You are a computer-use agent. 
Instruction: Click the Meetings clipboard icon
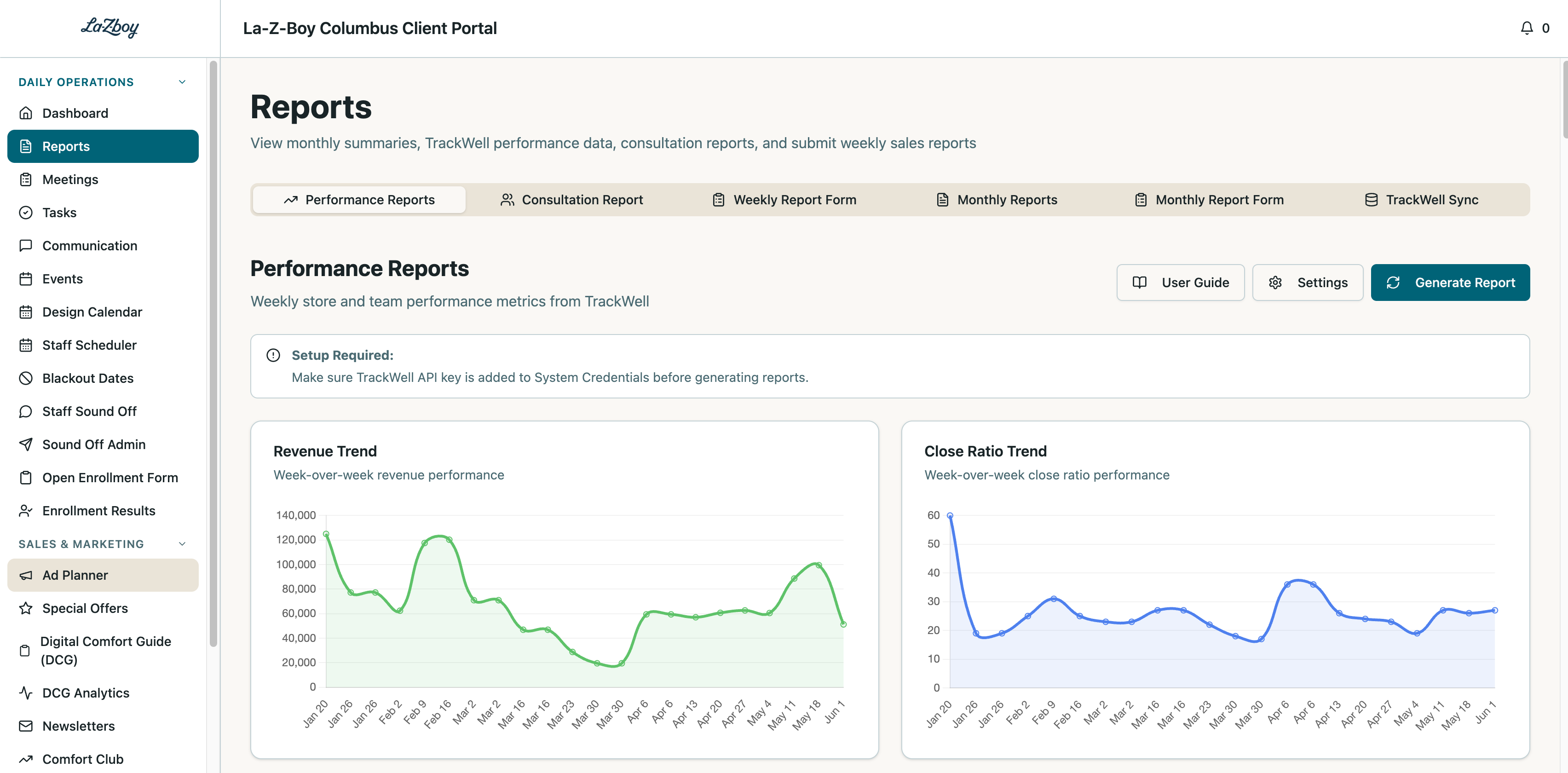pyautogui.click(x=26, y=179)
